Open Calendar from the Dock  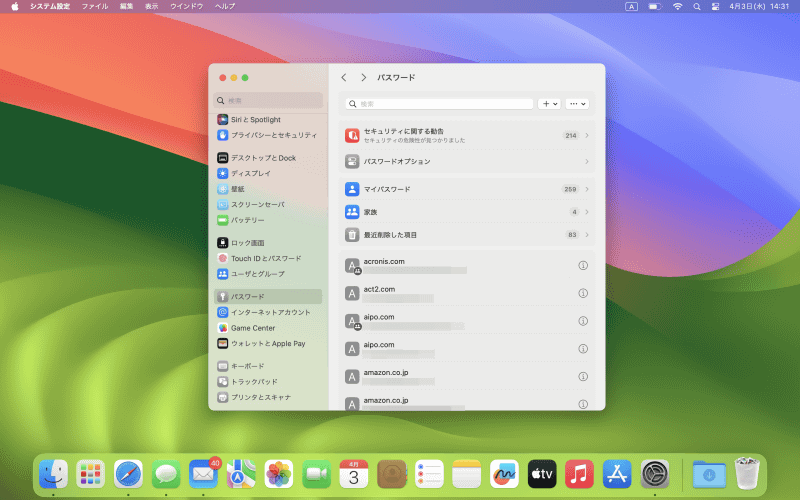(354, 474)
